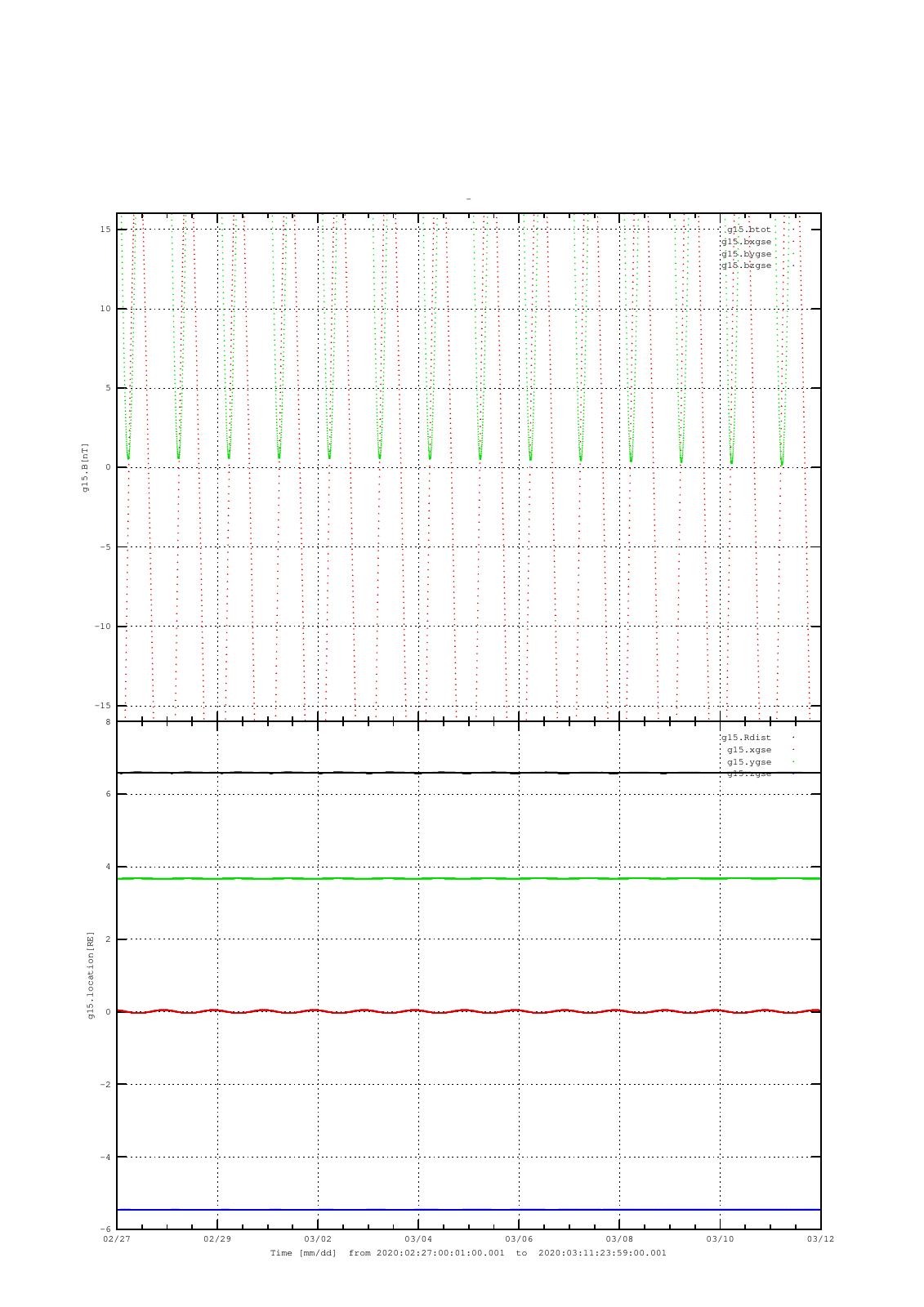Select the 0 tick on the B[nT] axis
This screenshot has width=924, height=1307.
[x=108, y=467]
